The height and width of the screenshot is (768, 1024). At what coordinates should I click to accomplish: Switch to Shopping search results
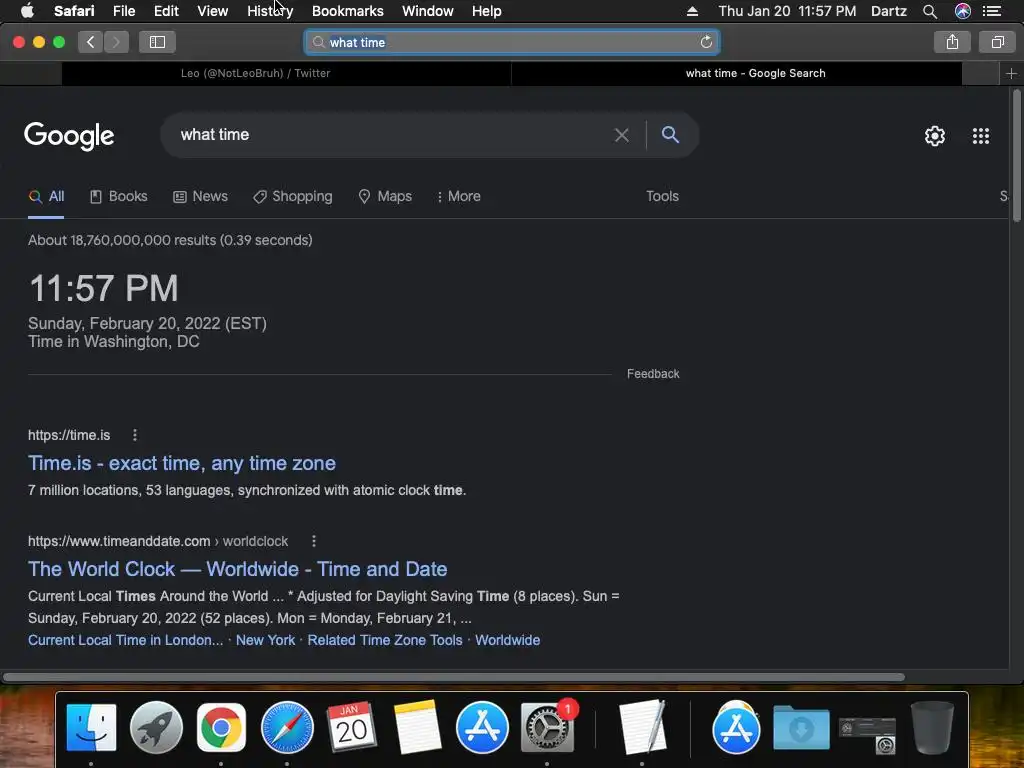click(x=293, y=196)
